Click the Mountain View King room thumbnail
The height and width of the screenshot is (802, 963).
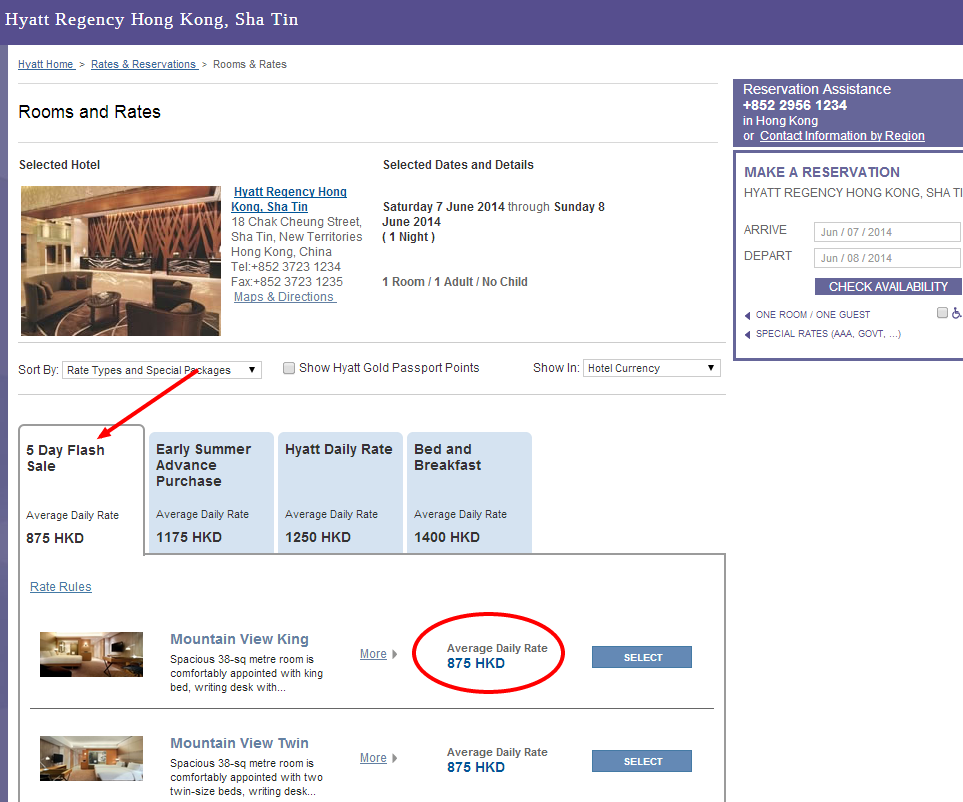coord(92,655)
